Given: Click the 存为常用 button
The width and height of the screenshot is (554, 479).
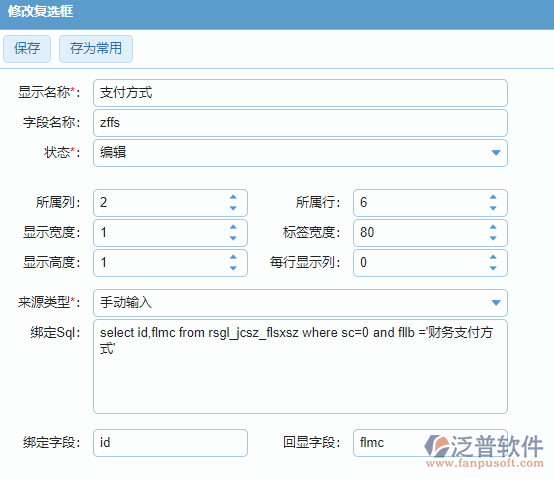Looking at the screenshot, I should (96, 49).
